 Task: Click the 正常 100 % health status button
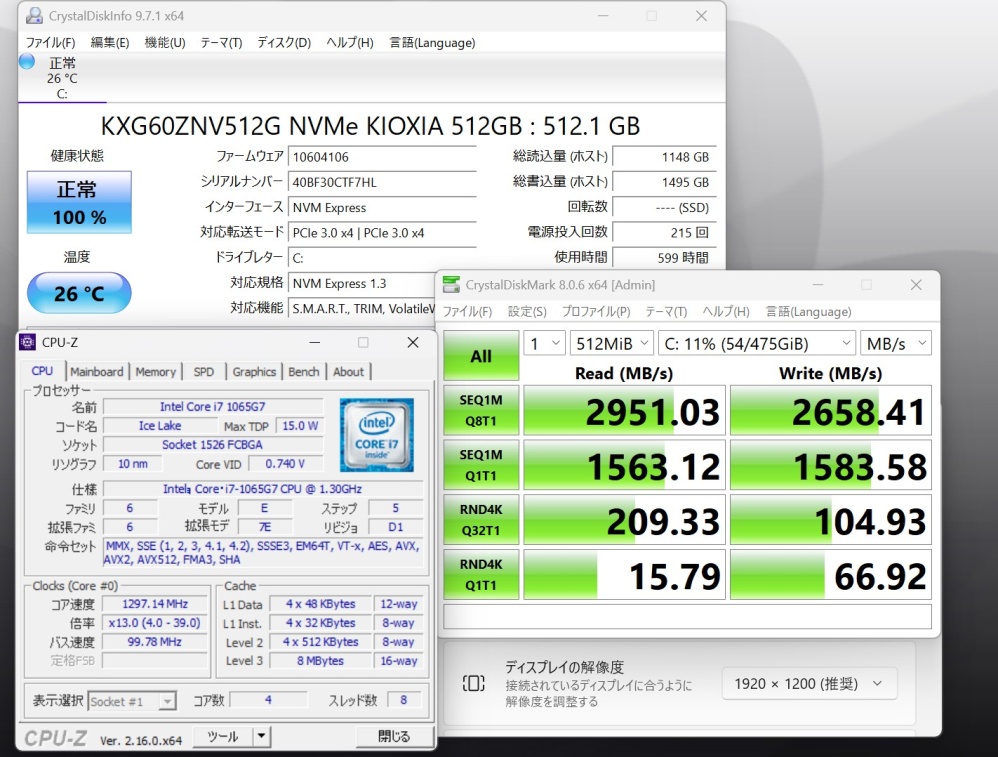pyautogui.click(x=79, y=202)
